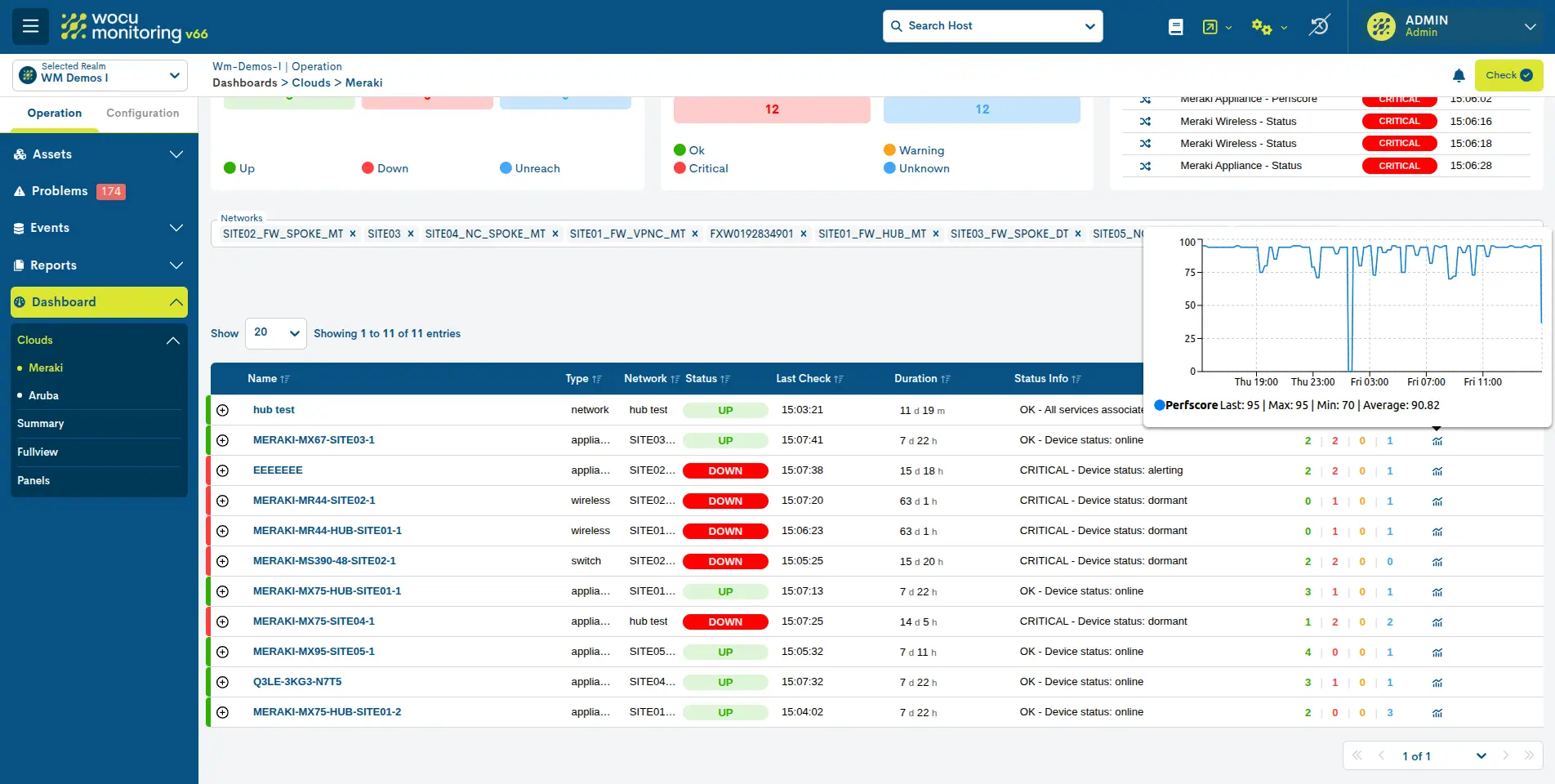
Task: Open the hamburger main menu
Action: point(30,26)
